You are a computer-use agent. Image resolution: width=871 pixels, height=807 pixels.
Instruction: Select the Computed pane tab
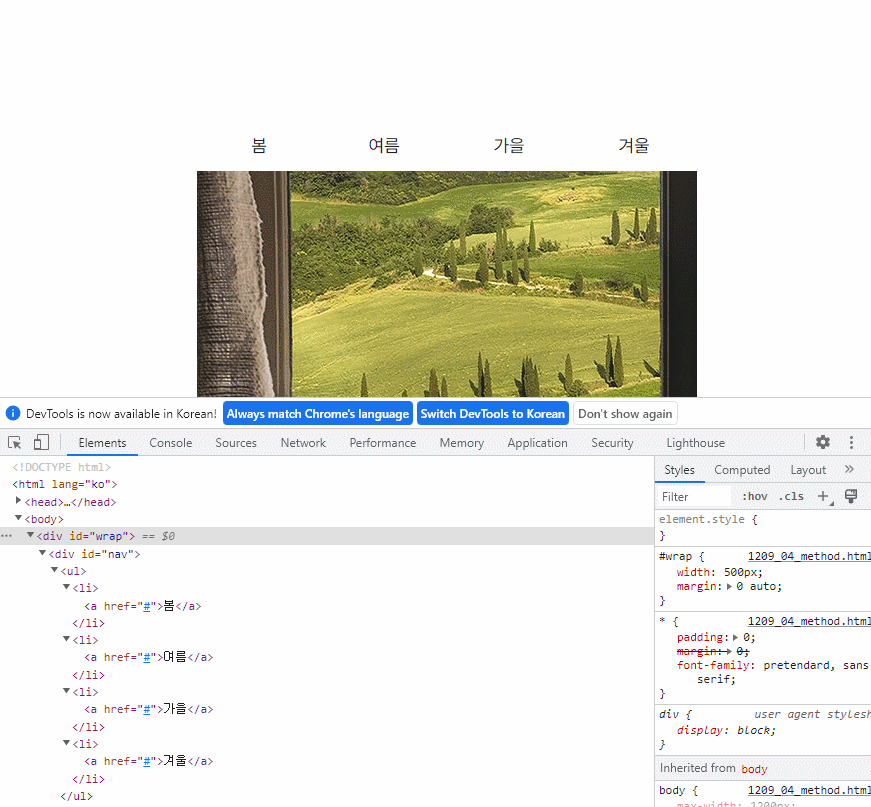[742, 470]
